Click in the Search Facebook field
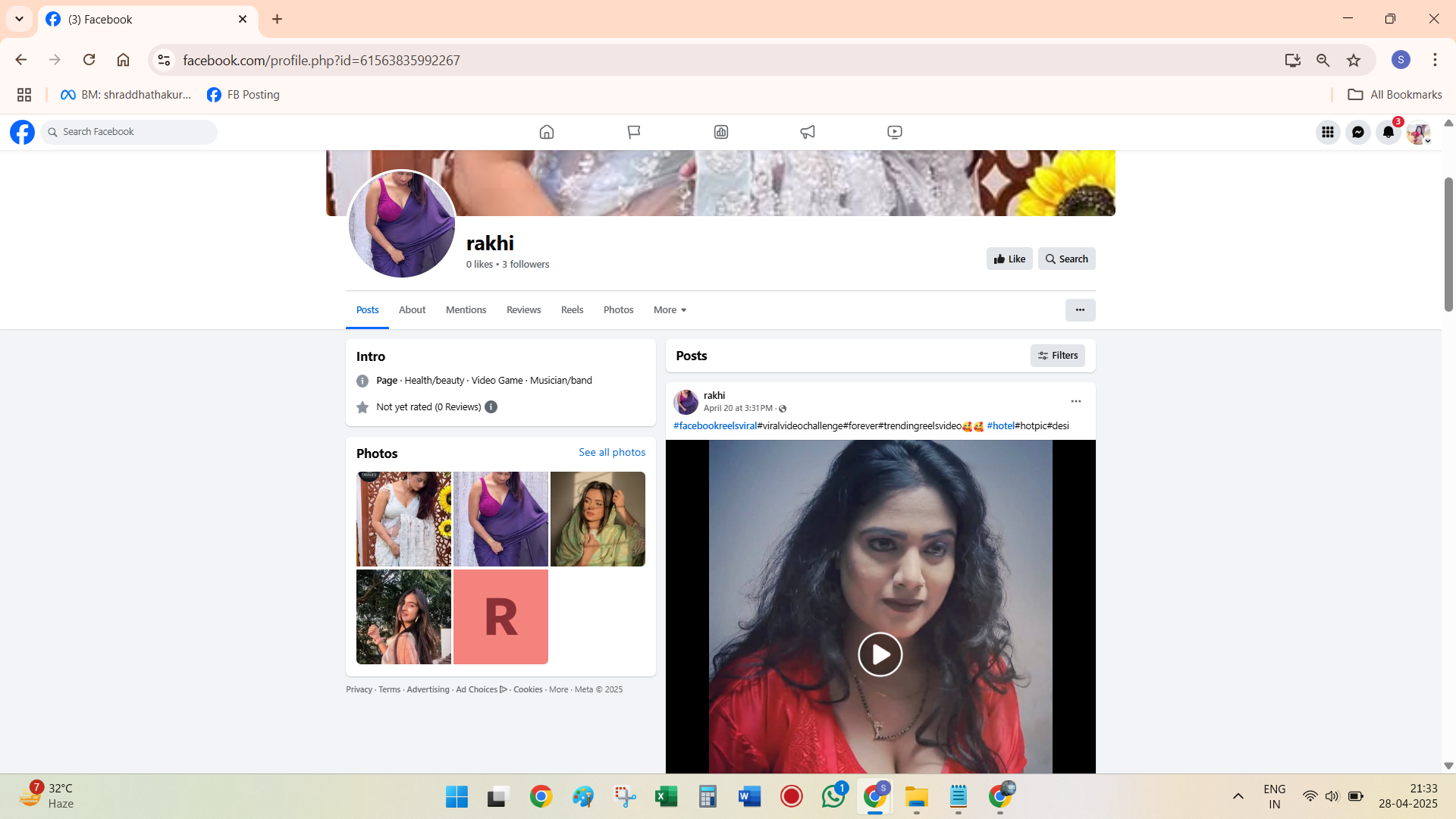 (x=129, y=132)
